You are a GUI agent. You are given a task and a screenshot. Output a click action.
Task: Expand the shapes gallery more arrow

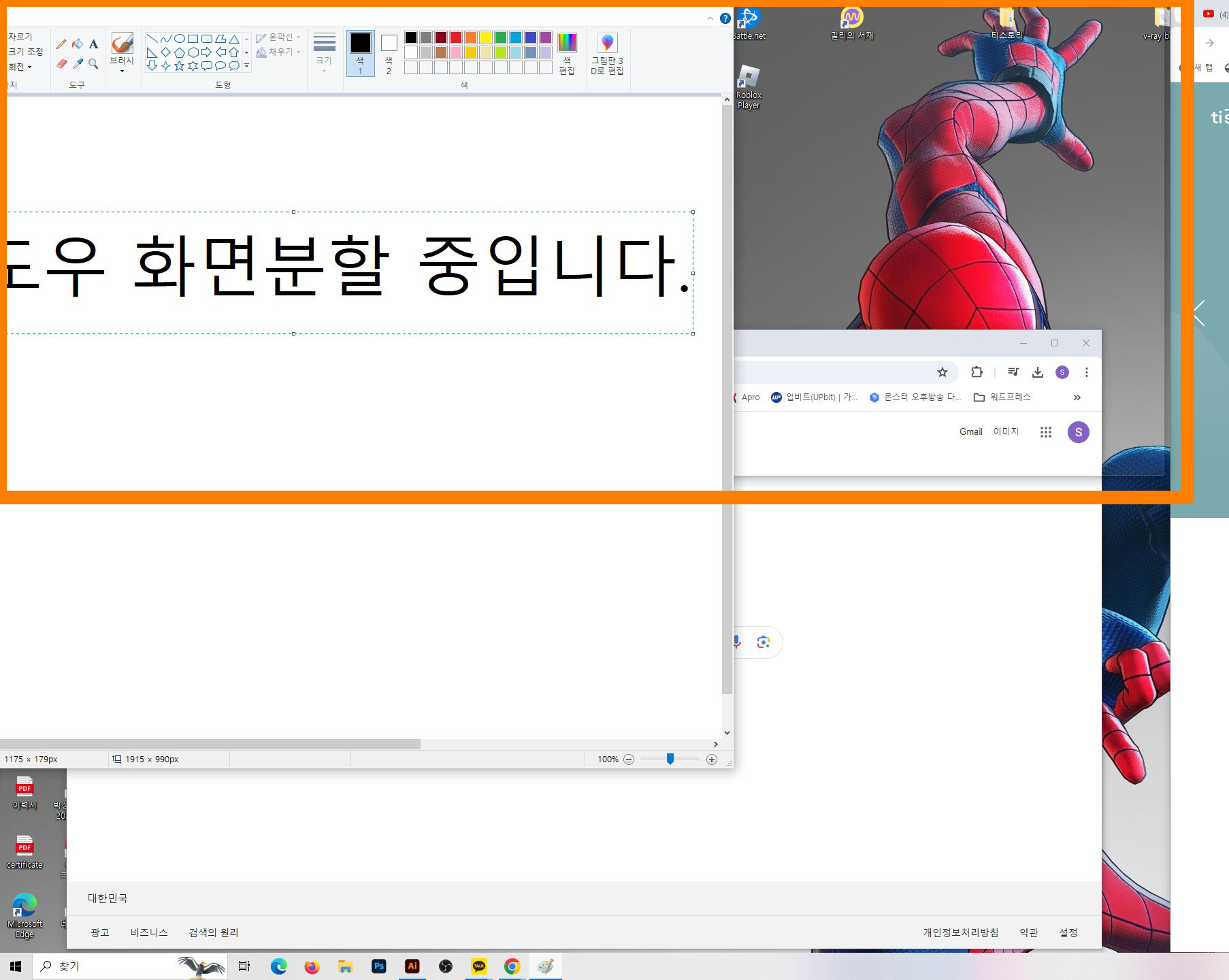tap(246, 66)
